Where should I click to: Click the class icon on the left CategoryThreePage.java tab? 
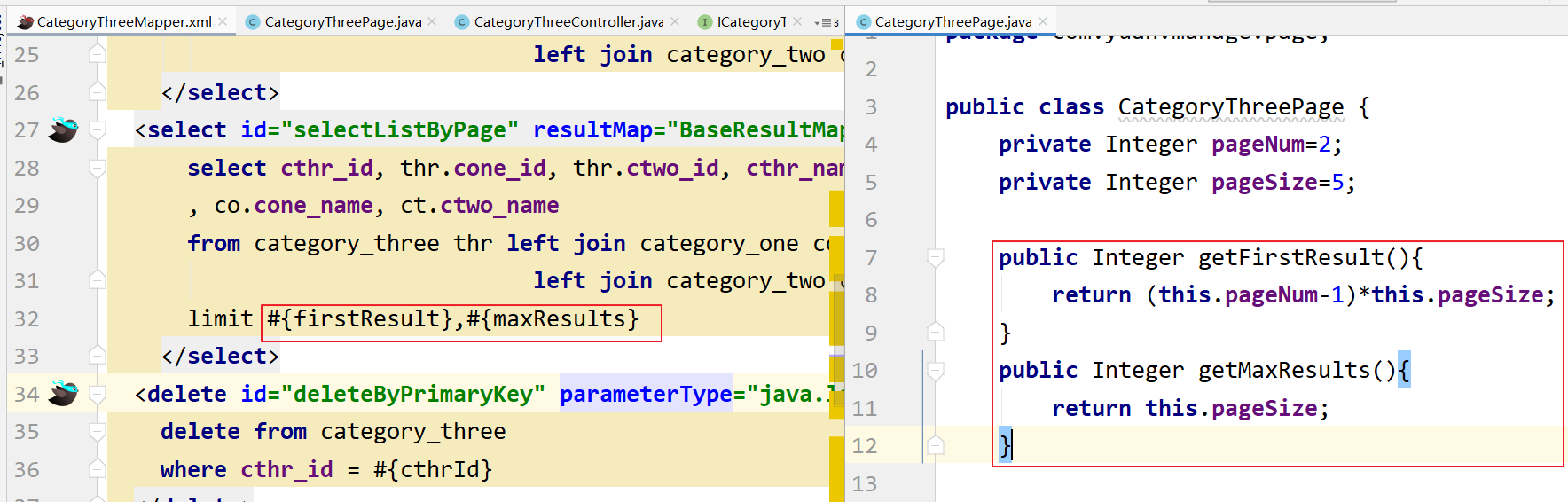pos(253,21)
